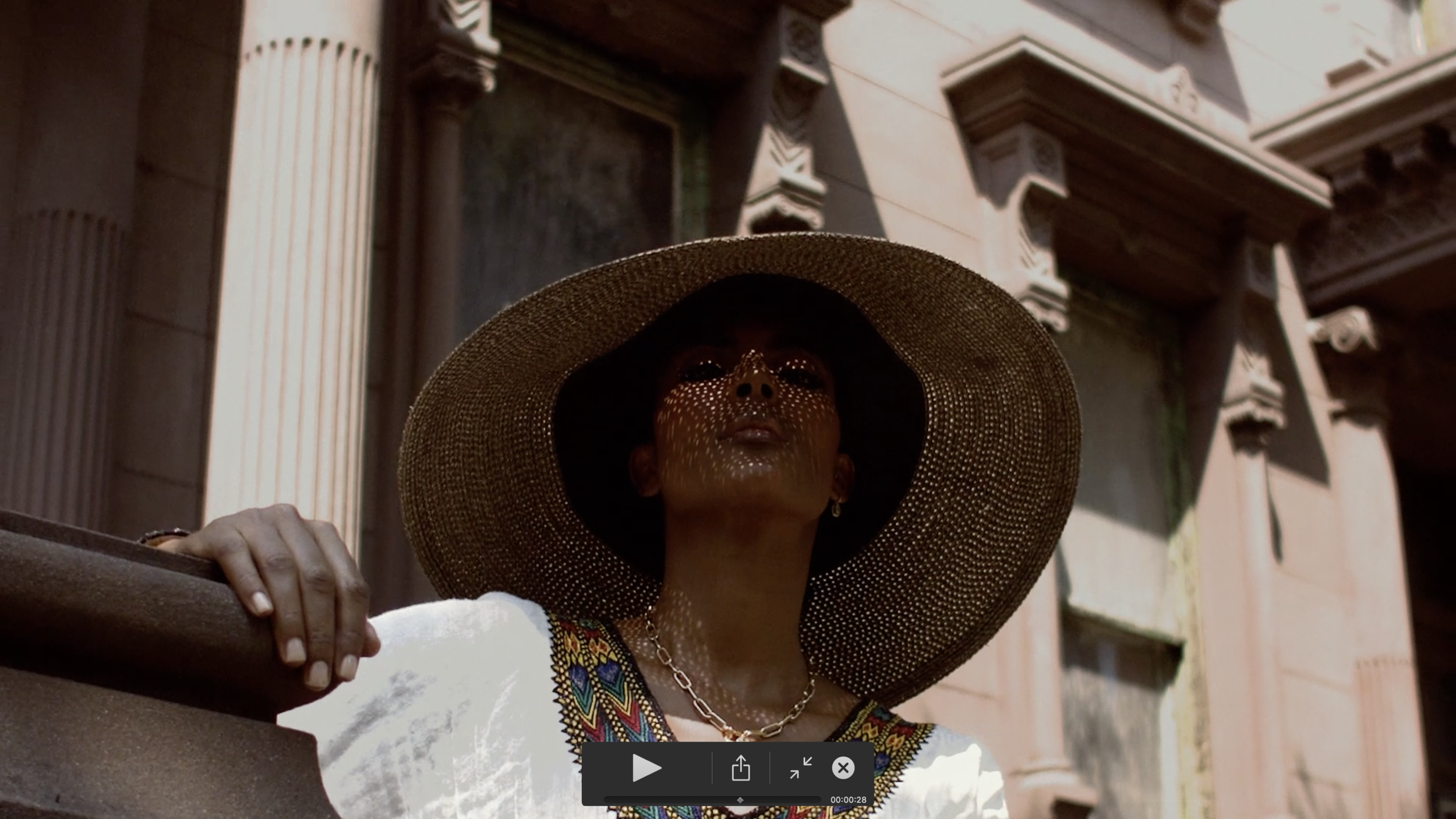Toggle the 00:00:28 time display
The image size is (1456, 819).
click(x=848, y=800)
